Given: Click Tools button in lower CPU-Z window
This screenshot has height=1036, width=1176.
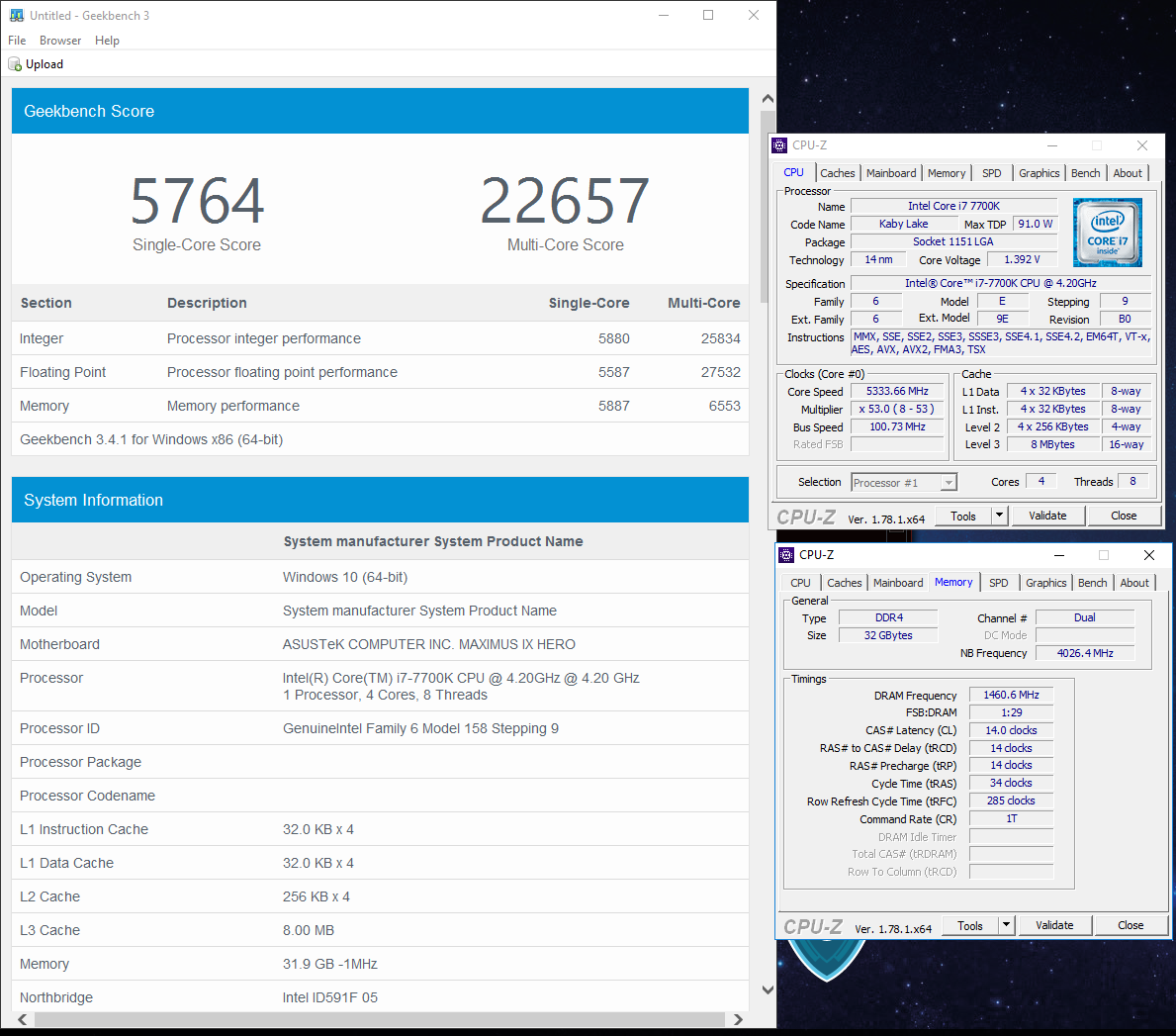Looking at the screenshot, I should [969, 925].
